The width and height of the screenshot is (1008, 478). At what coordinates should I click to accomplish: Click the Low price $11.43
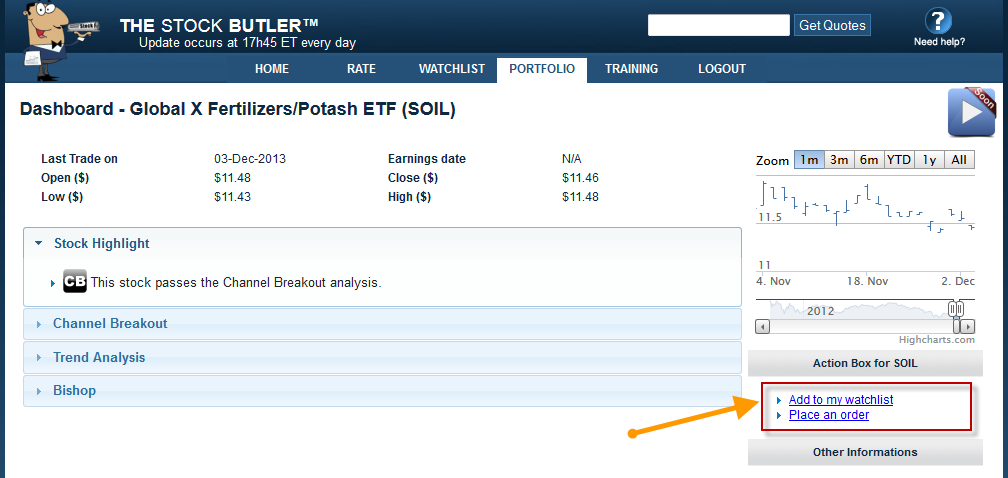232,197
